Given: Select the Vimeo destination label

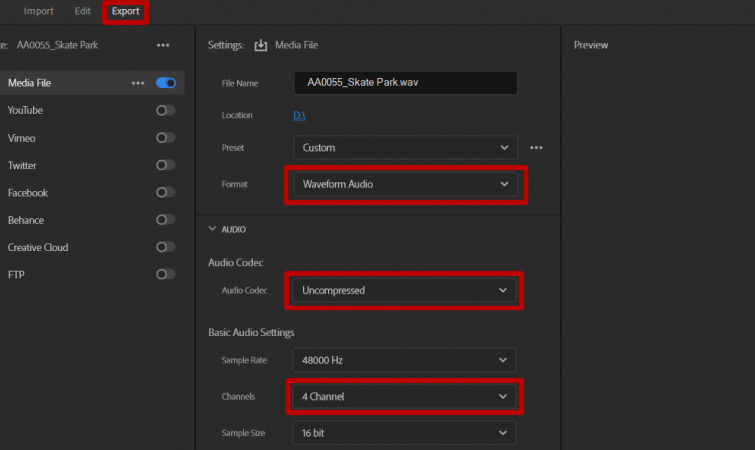Looking at the screenshot, I should click(21, 138).
